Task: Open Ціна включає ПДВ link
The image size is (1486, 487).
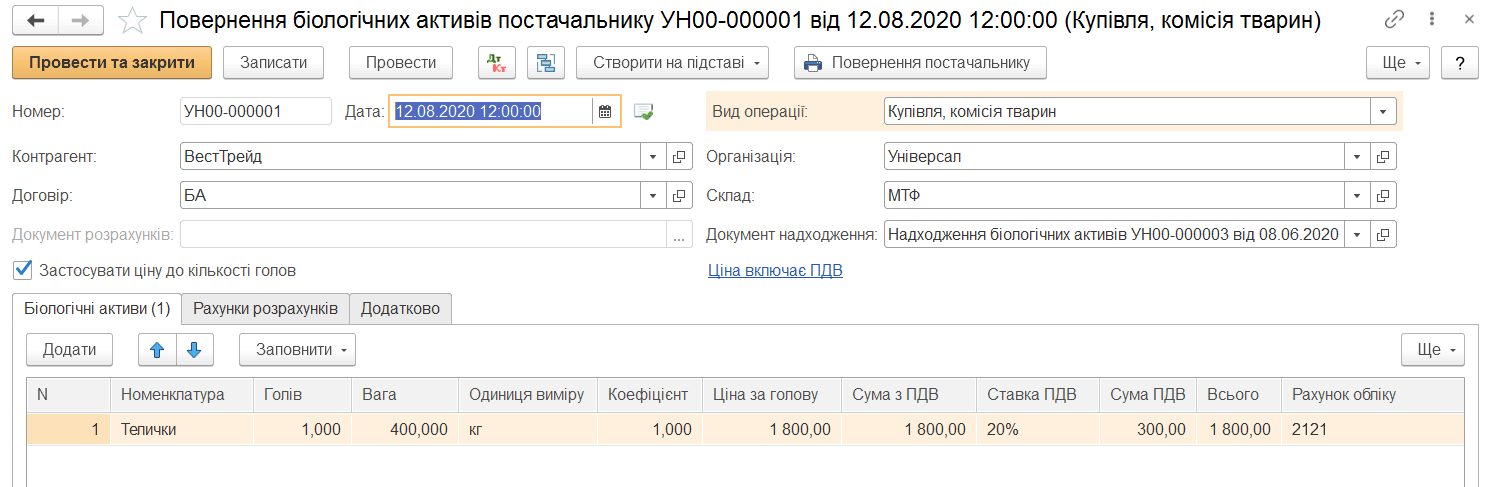Action: tap(775, 270)
